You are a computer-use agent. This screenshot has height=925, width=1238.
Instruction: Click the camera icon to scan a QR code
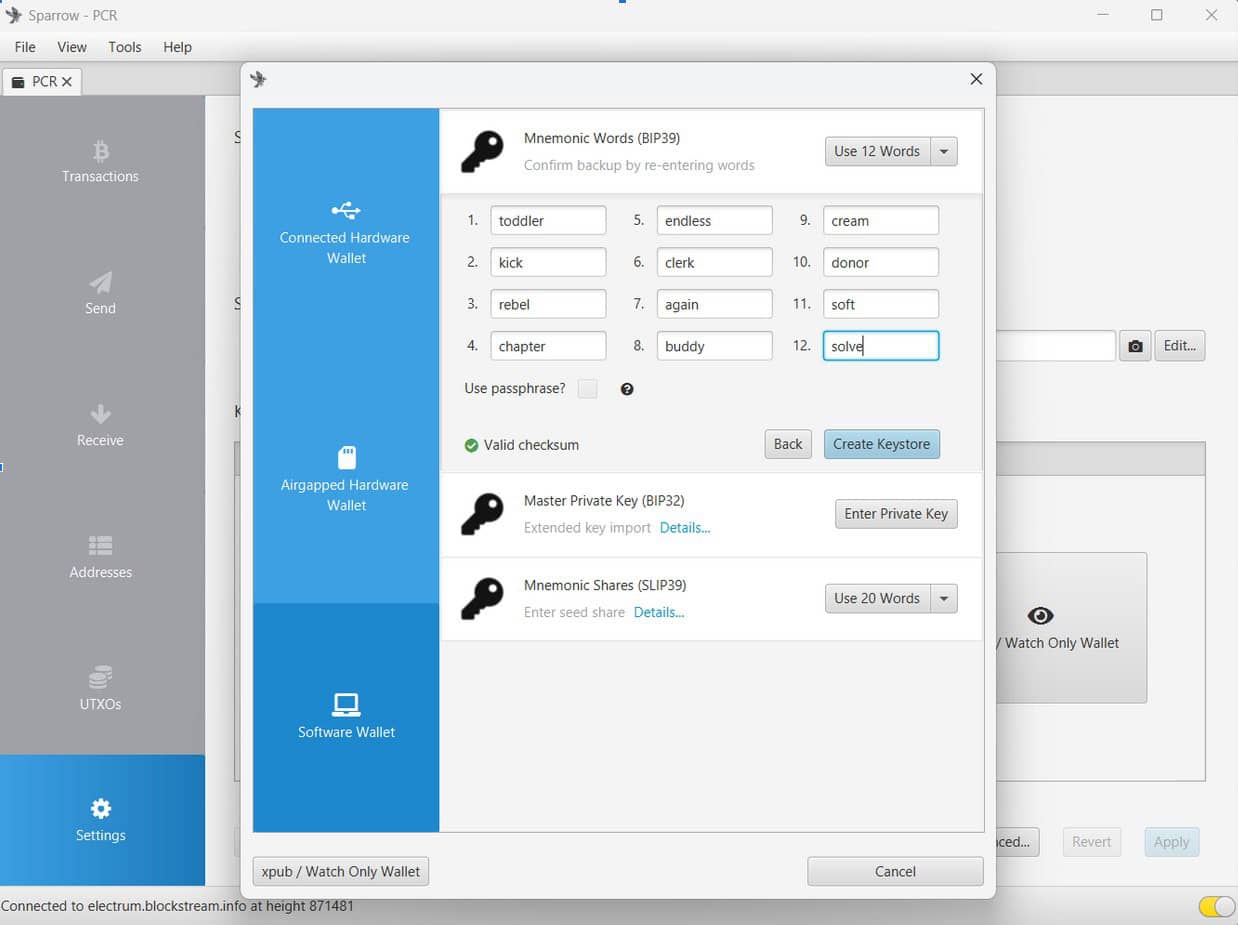click(1136, 345)
